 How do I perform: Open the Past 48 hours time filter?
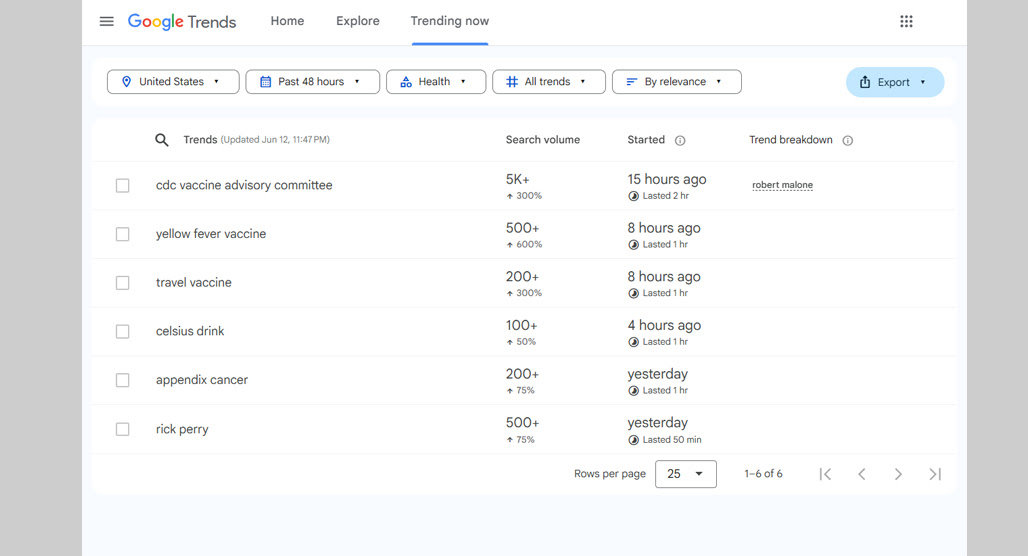click(x=313, y=82)
